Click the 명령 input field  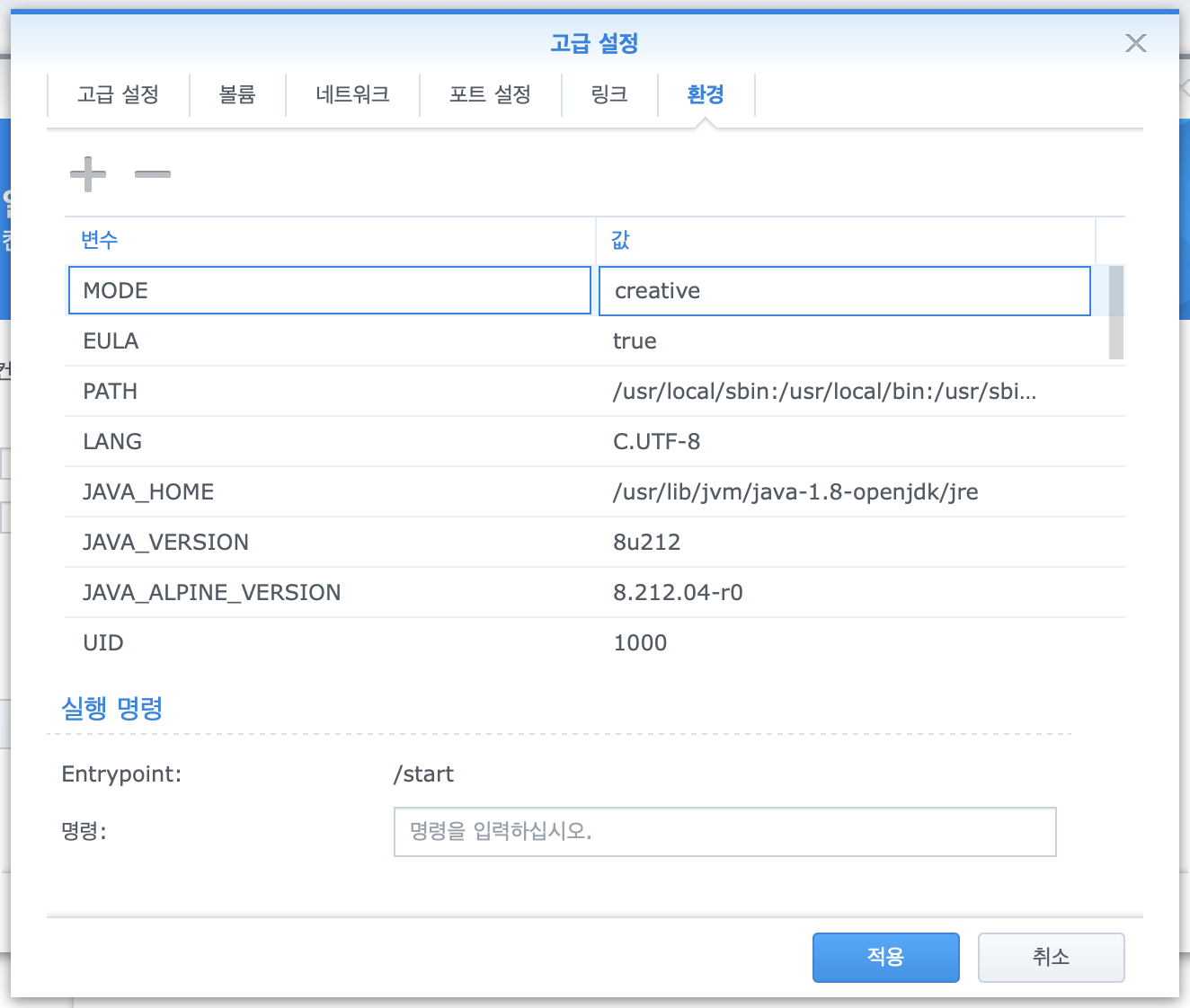click(x=724, y=832)
